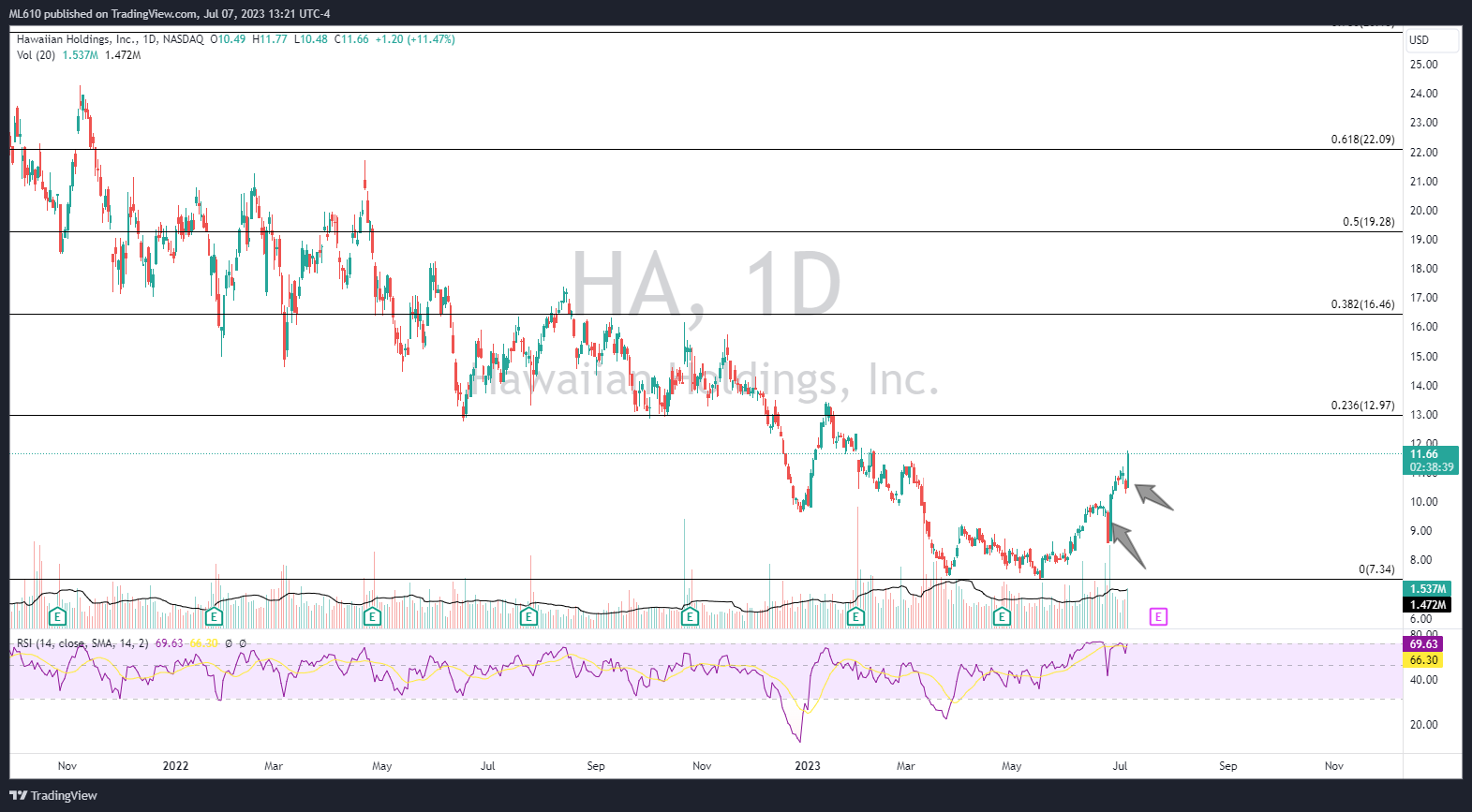Click the Mar label after 2022 on the time axis
The image size is (1472, 812).
click(x=274, y=766)
